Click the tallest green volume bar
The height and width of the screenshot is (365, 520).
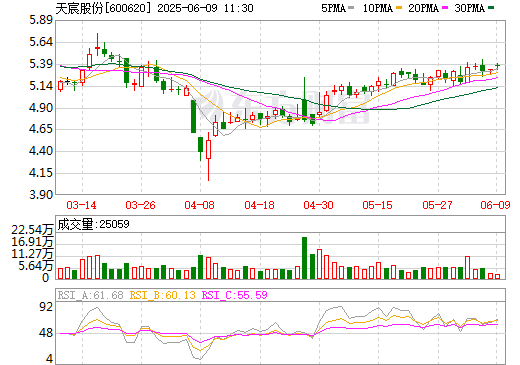coord(304,258)
